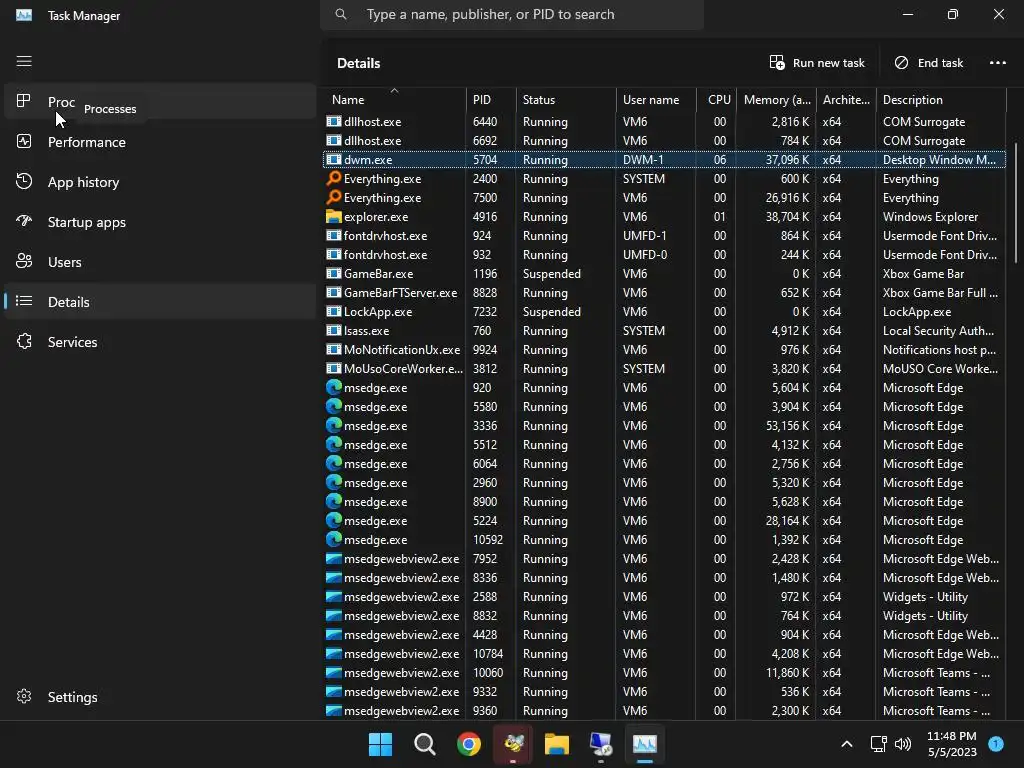Open the Windows Start button
This screenshot has height=768, width=1024.
pos(380,744)
